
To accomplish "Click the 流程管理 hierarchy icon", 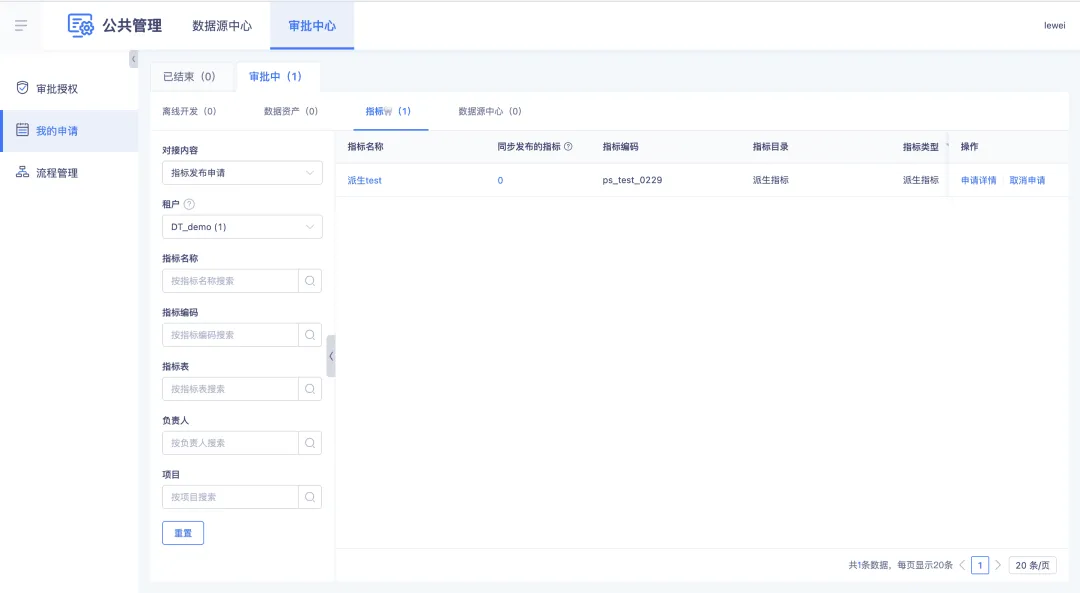I will [23, 172].
